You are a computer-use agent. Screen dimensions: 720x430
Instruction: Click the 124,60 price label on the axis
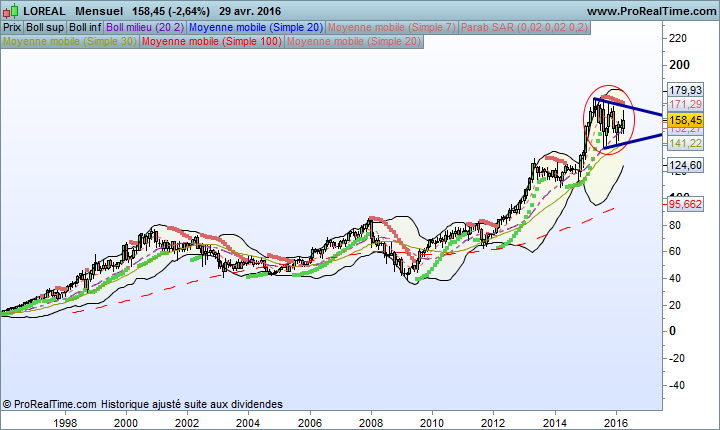coord(685,165)
